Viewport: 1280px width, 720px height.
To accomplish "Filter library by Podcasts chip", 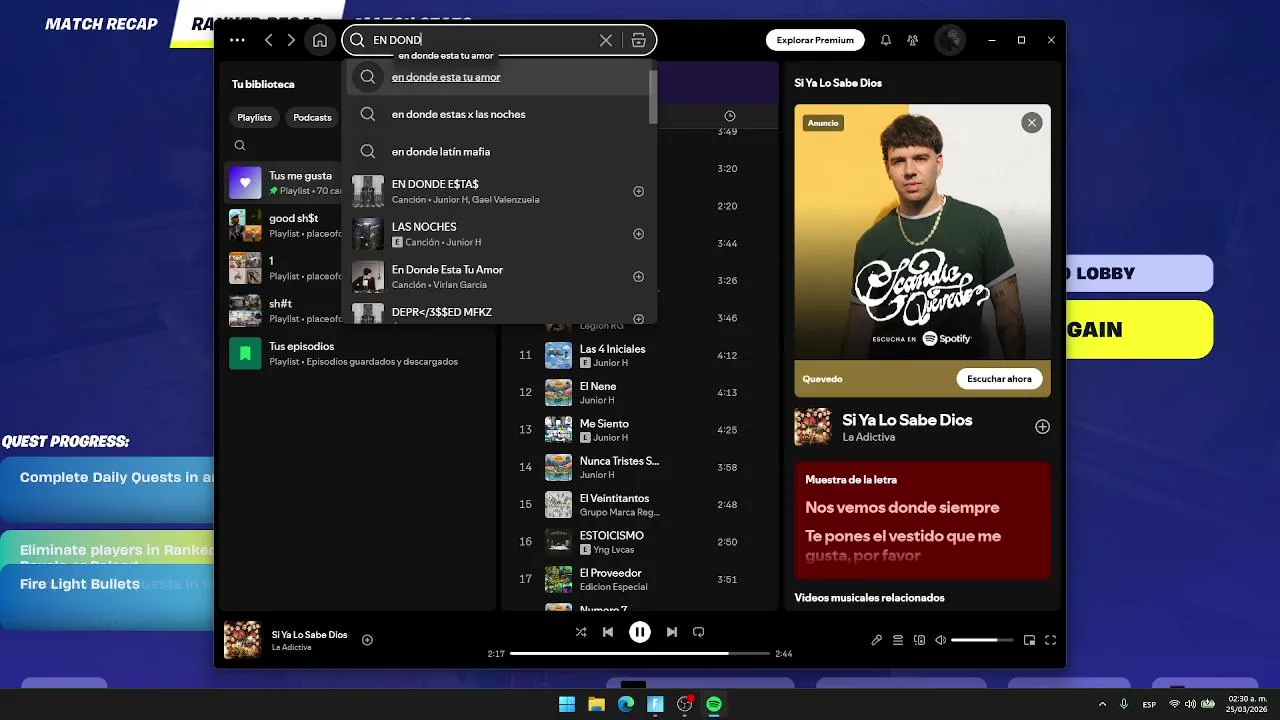I will tap(312, 118).
